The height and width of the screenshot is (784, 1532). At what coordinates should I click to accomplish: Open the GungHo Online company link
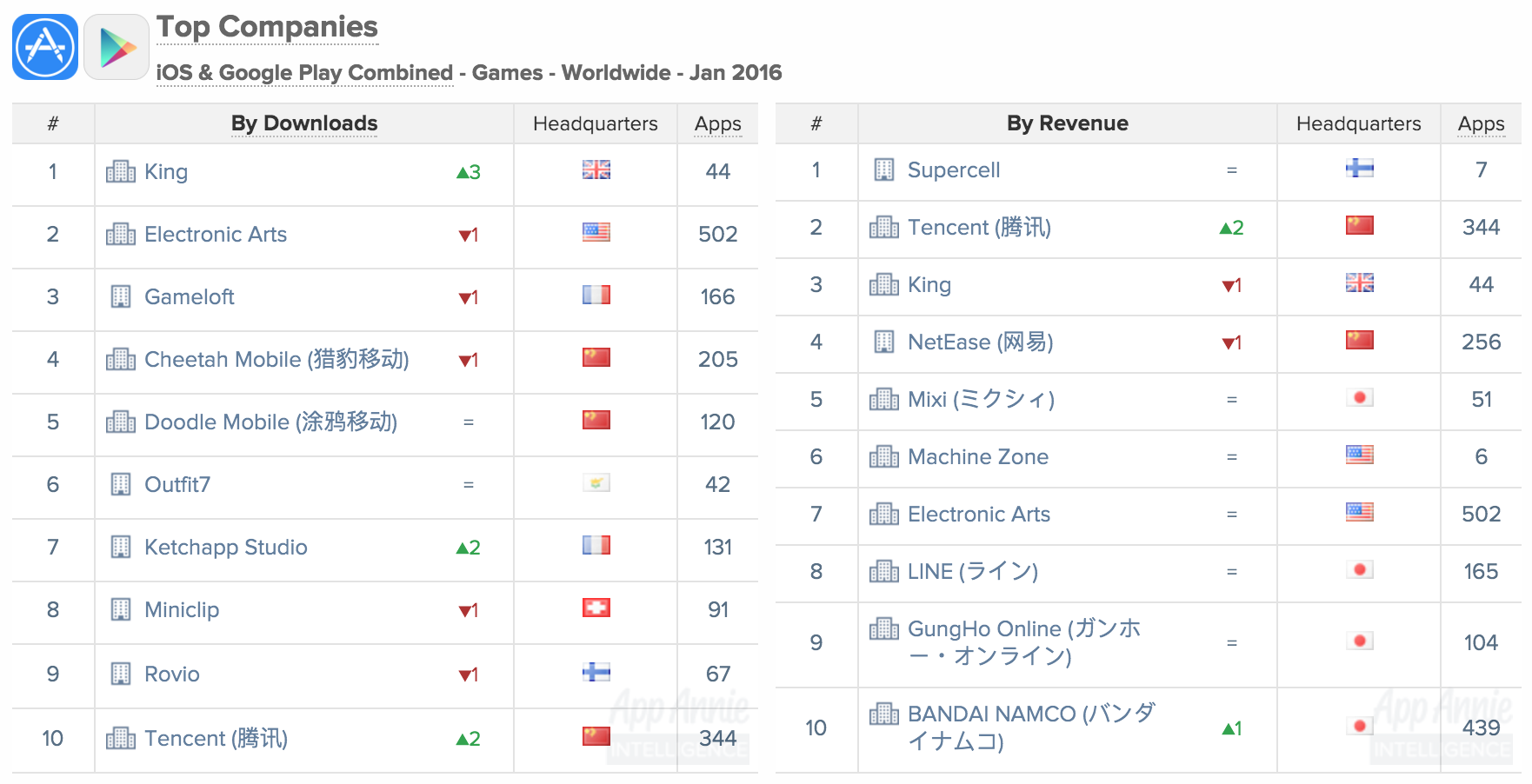pos(1024,641)
